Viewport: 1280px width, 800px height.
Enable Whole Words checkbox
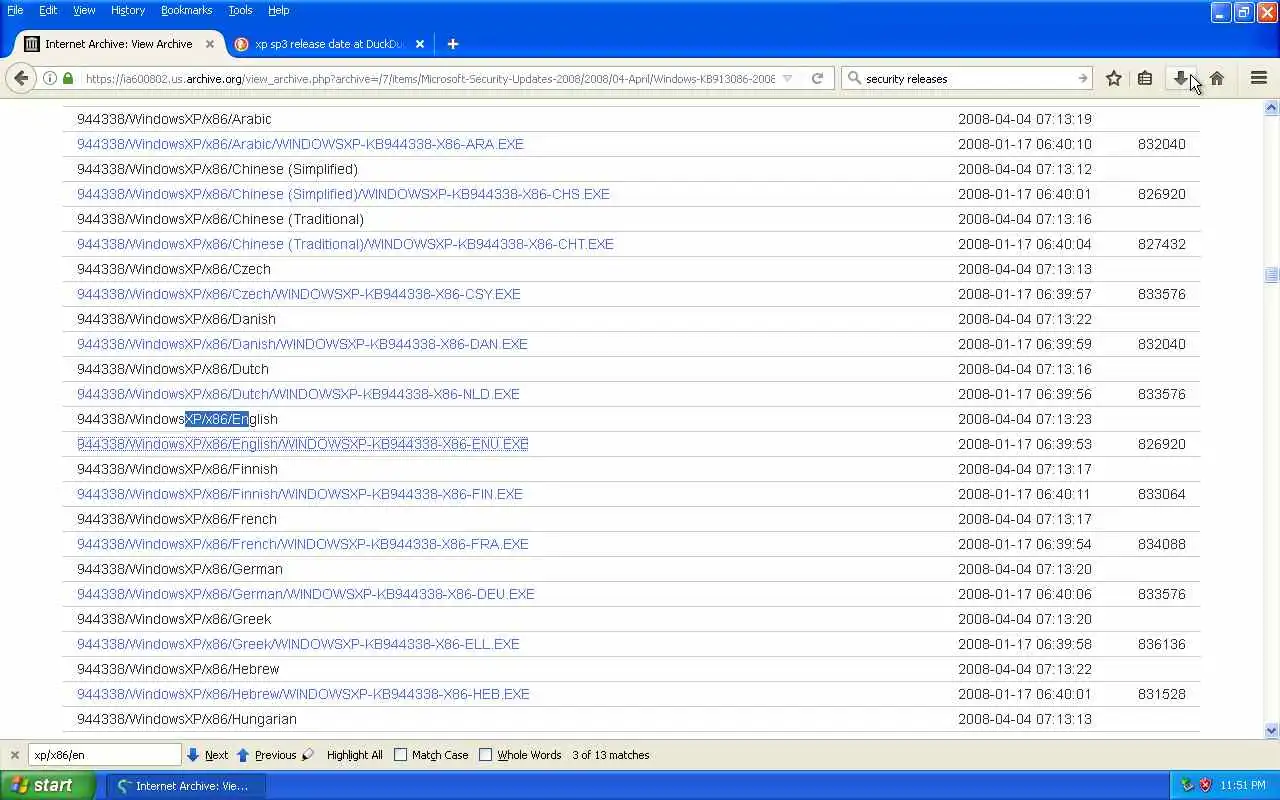486,755
